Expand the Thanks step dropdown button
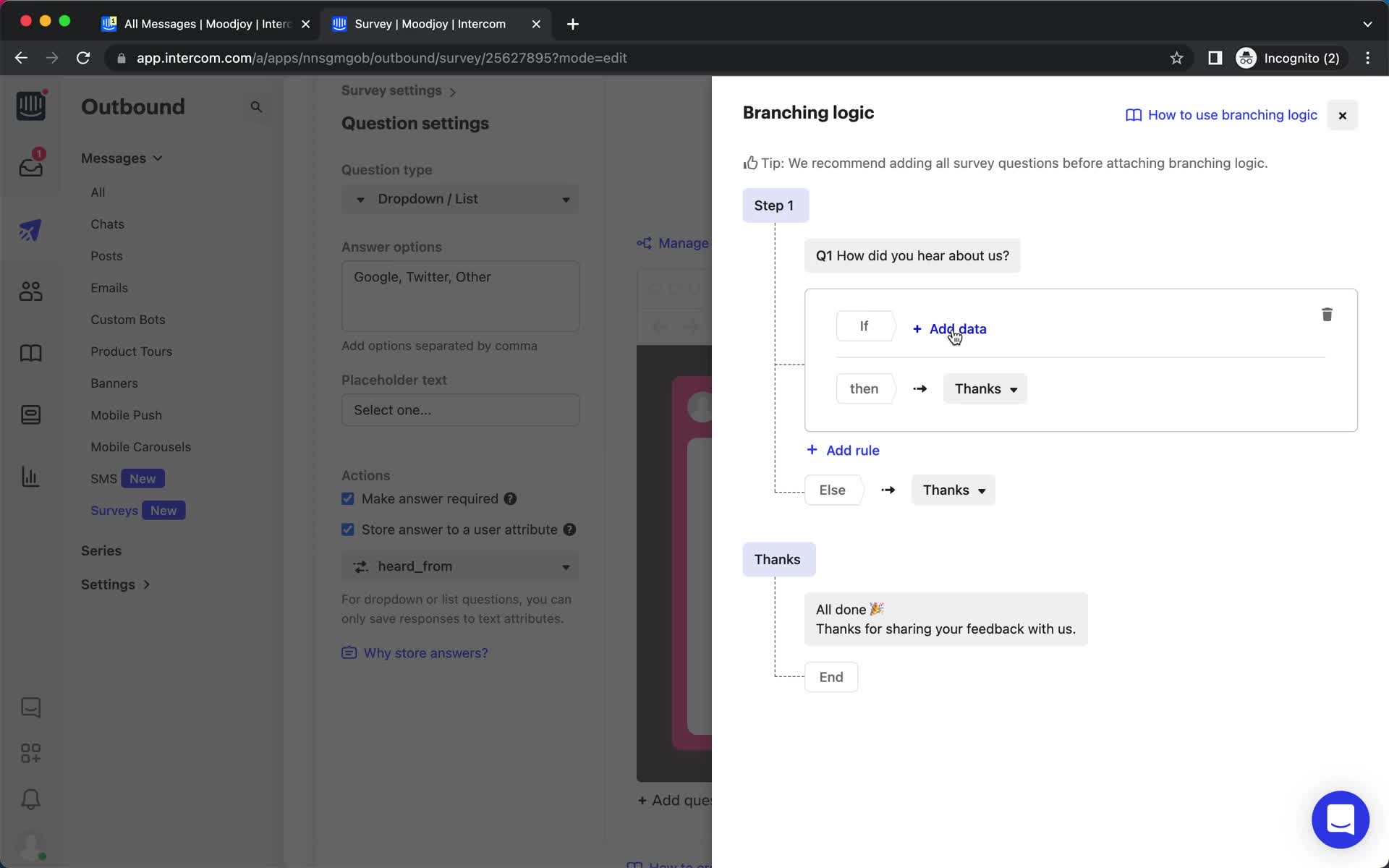 click(984, 389)
